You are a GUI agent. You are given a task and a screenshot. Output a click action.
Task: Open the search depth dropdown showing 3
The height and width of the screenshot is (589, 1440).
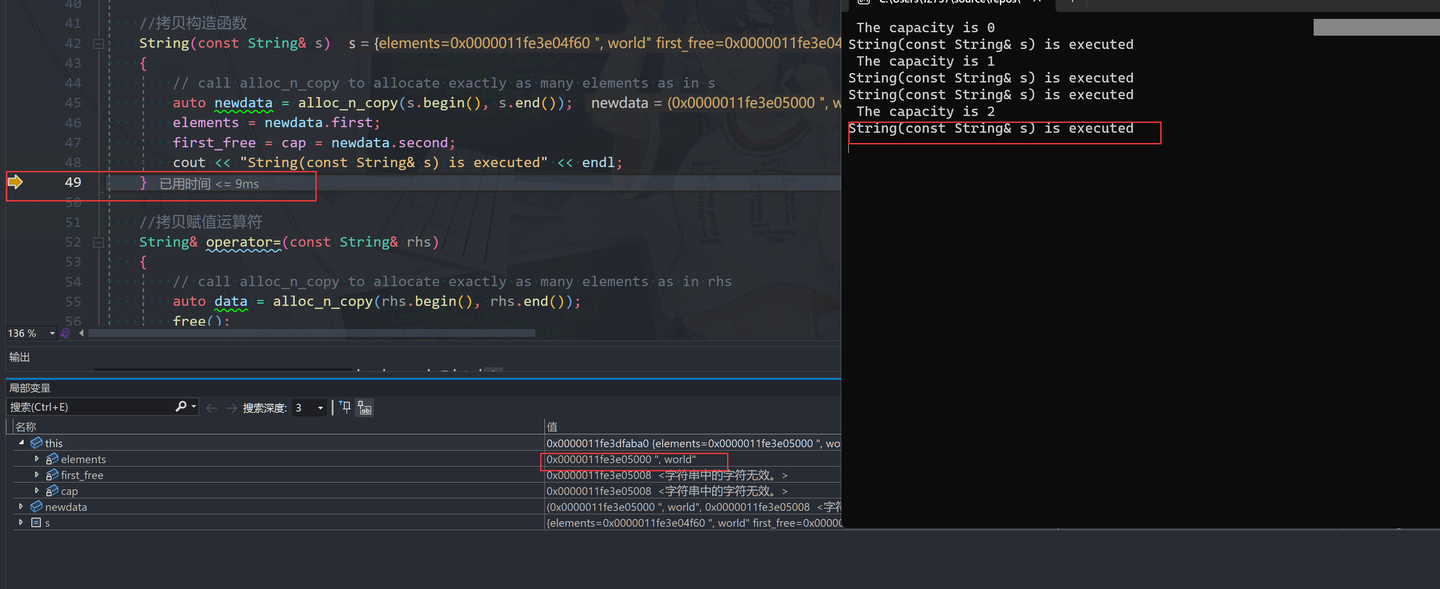(x=319, y=407)
